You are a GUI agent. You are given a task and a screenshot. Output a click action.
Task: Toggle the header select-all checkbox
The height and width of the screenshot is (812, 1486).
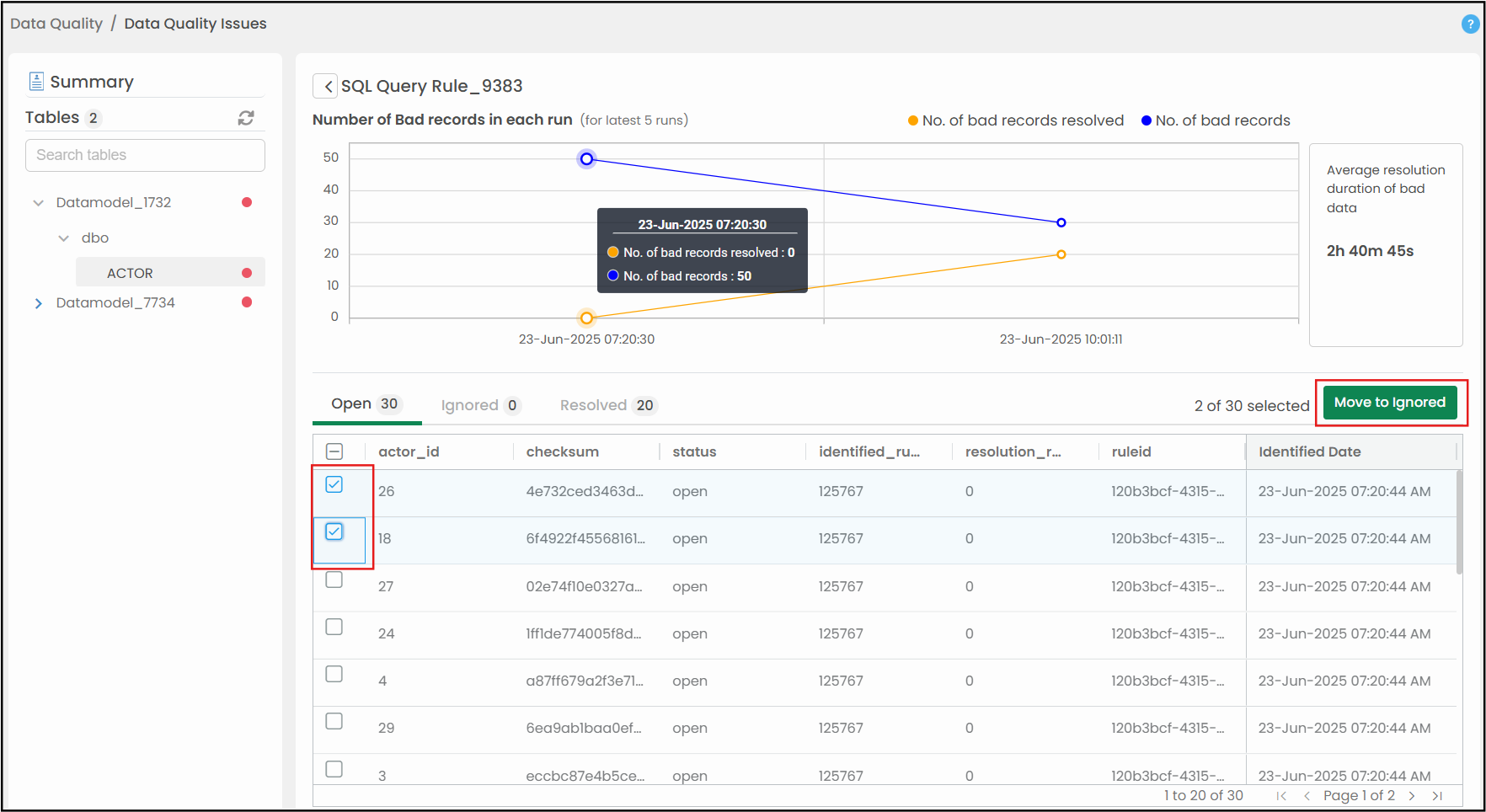[x=334, y=451]
